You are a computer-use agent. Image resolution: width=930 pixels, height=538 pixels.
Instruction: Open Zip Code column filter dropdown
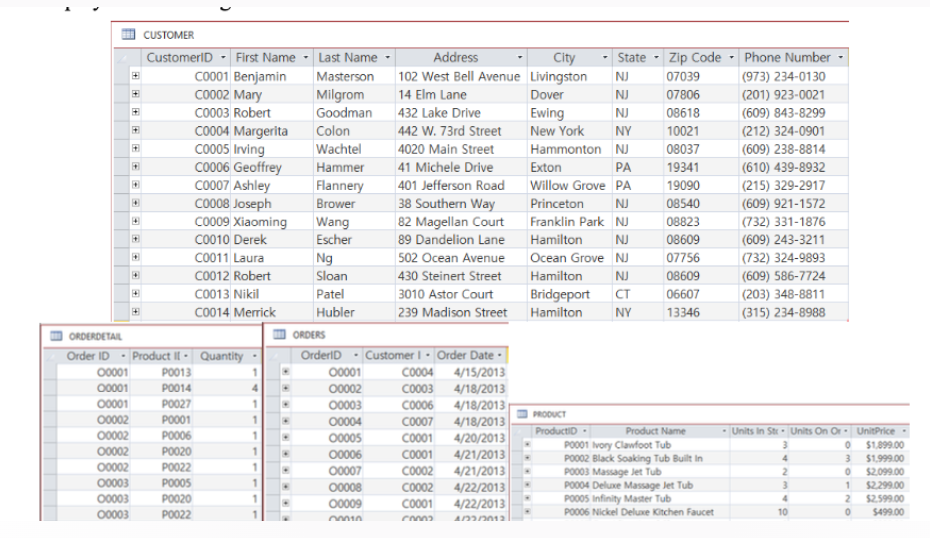[x=731, y=58]
